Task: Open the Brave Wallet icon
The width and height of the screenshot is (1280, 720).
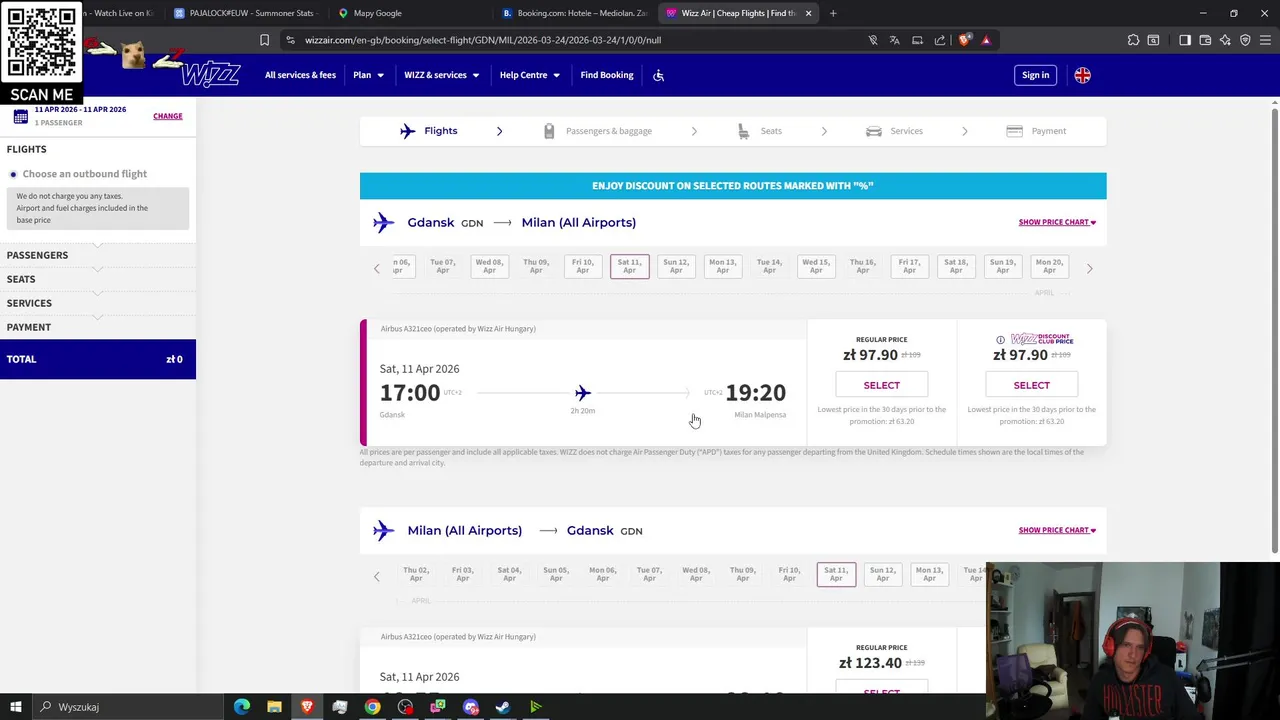Action: (1205, 40)
